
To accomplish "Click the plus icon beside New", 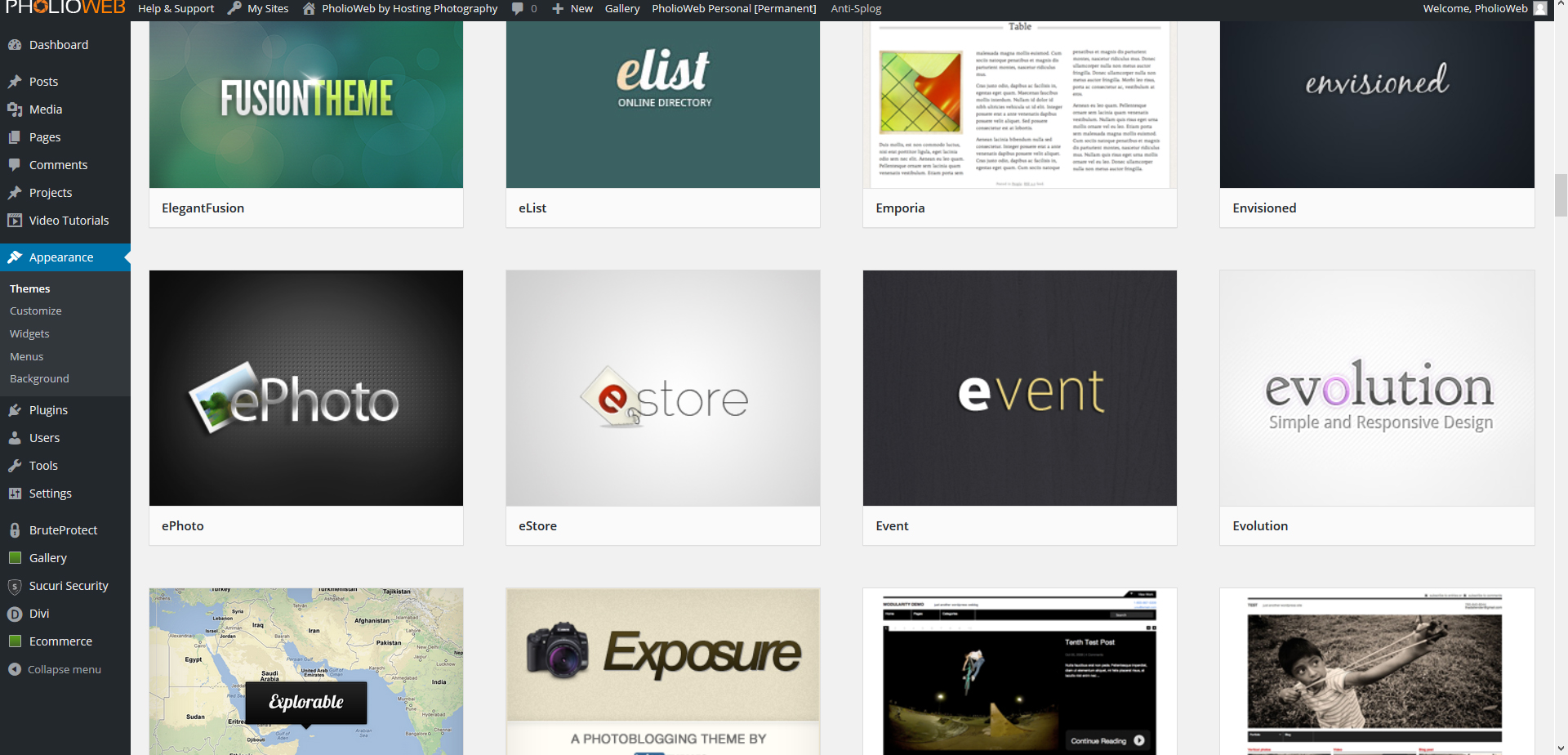I will pyautogui.click(x=558, y=8).
